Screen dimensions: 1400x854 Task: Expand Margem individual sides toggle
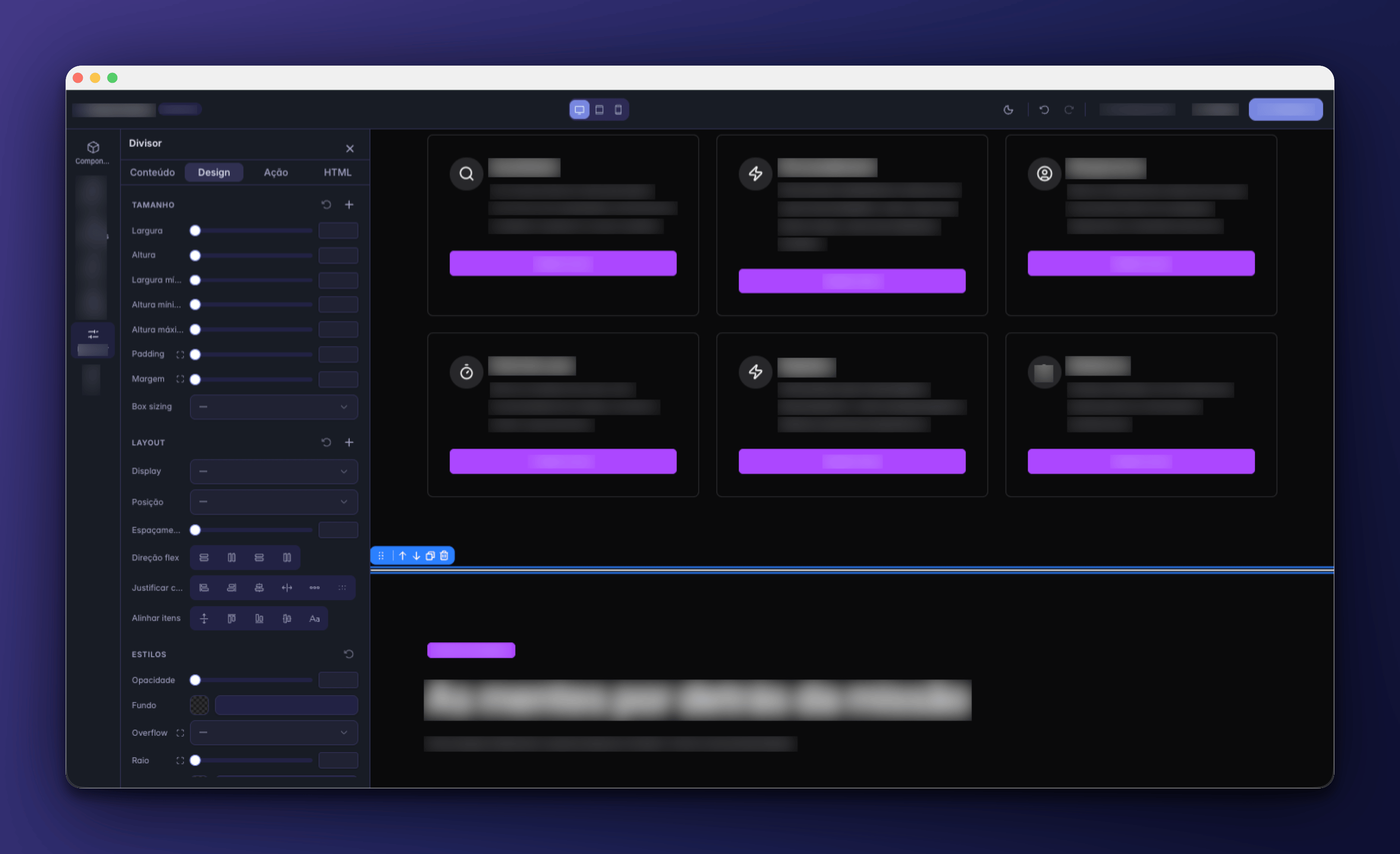click(180, 379)
